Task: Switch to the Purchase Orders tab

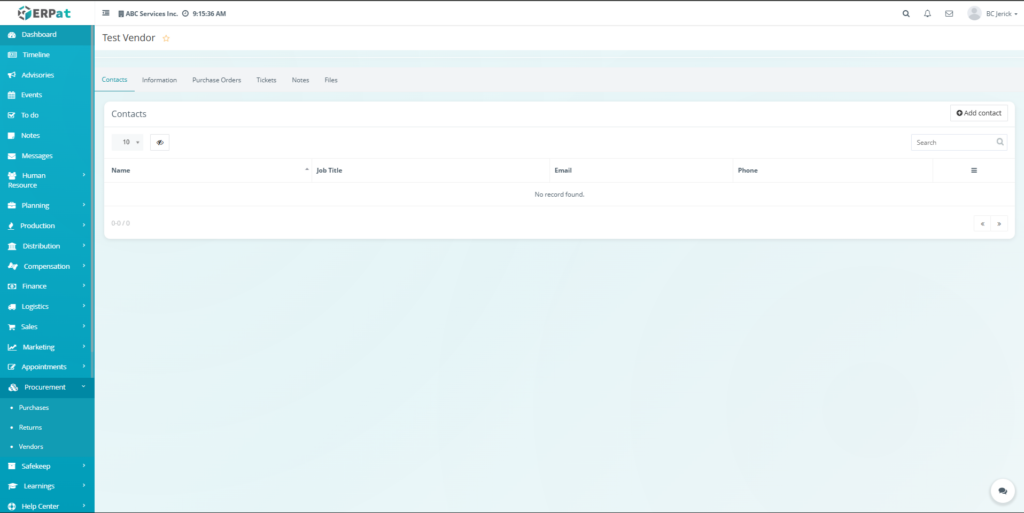Action: click(x=216, y=80)
